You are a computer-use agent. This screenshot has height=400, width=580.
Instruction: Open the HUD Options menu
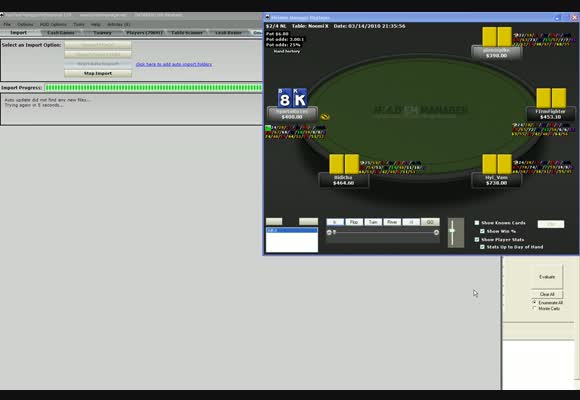tap(53, 24)
